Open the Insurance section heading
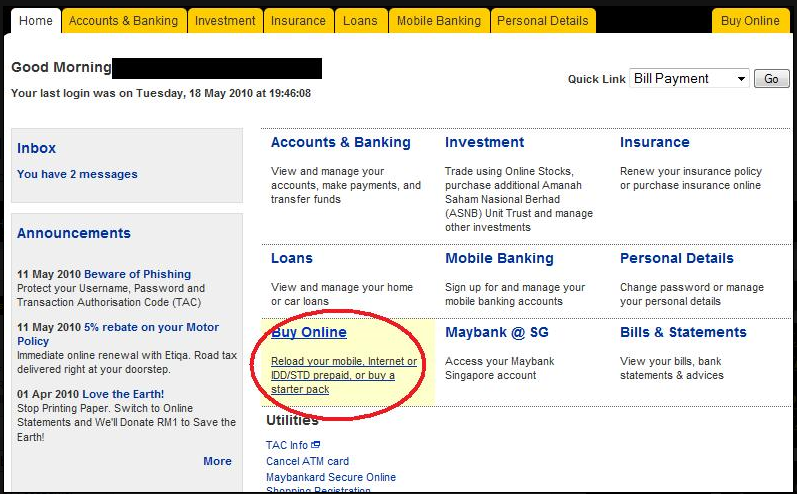Screen dimensions: 797x494 [x=655, y=142]
